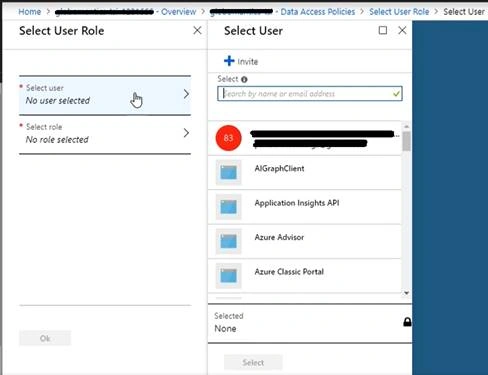Go to Home breadcrumb
This screenshot has height=375, width=488.
click(x=30, y=12)
